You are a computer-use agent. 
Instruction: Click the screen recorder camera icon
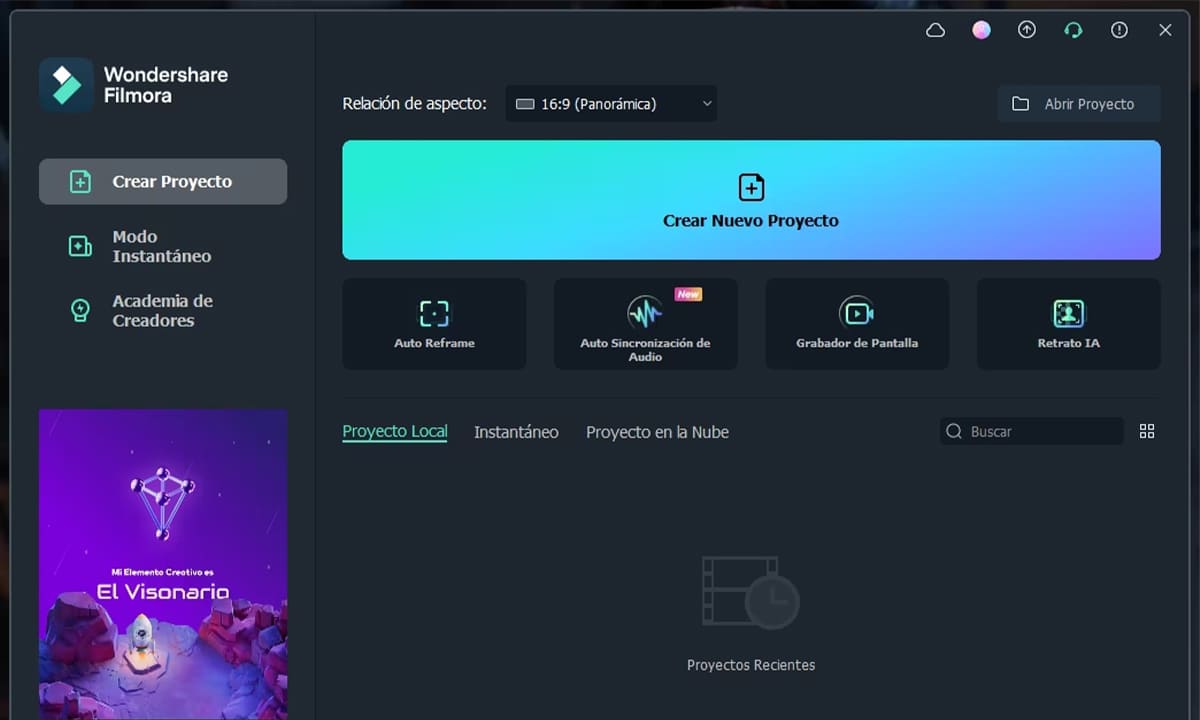[857, 313]
